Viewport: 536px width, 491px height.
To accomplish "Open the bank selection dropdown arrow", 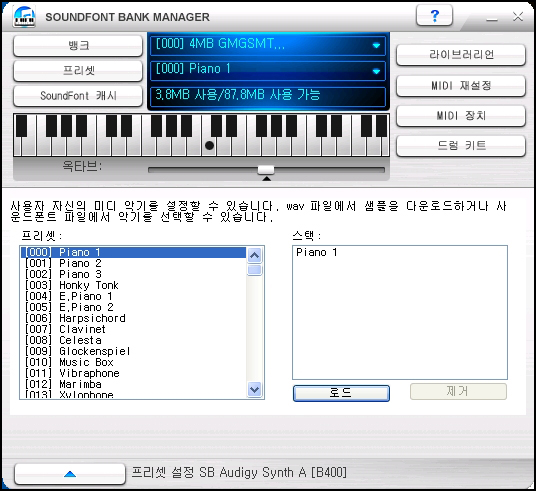I will (x=376, y=45).
